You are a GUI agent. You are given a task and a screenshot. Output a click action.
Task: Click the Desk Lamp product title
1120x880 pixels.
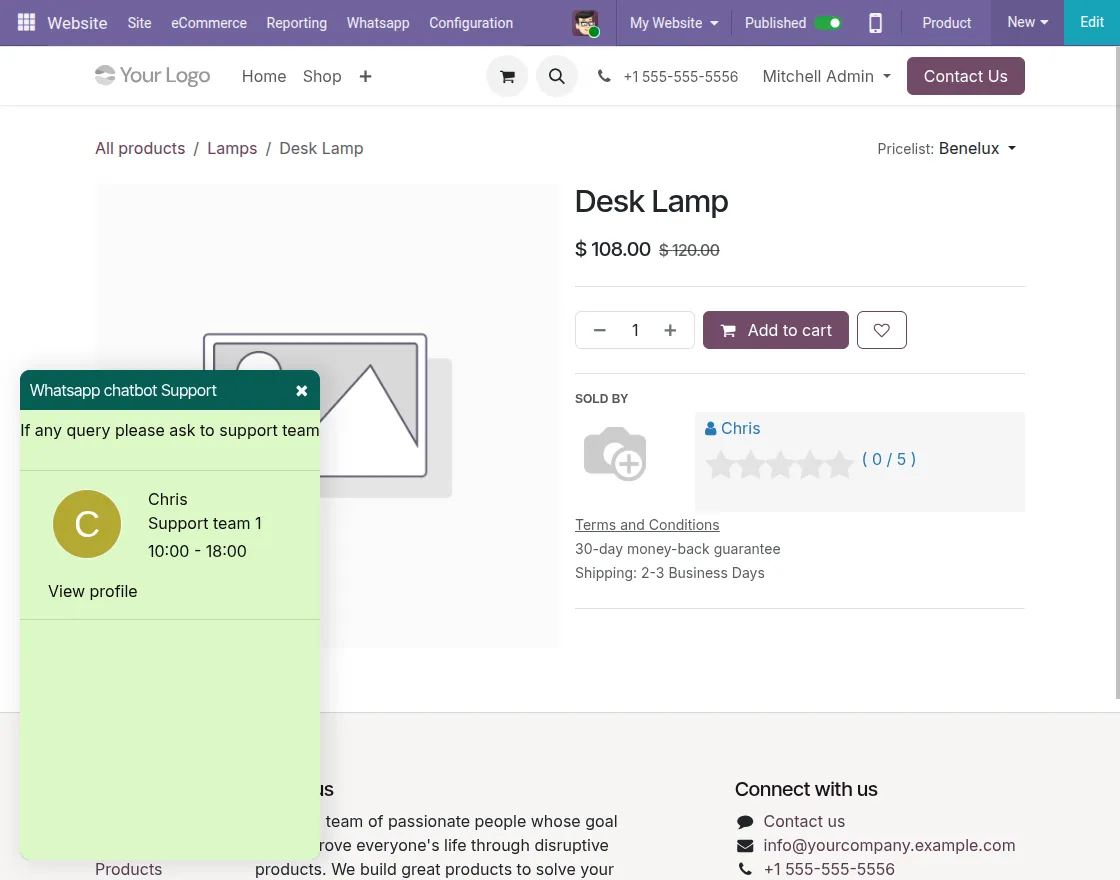coord(651,201)
